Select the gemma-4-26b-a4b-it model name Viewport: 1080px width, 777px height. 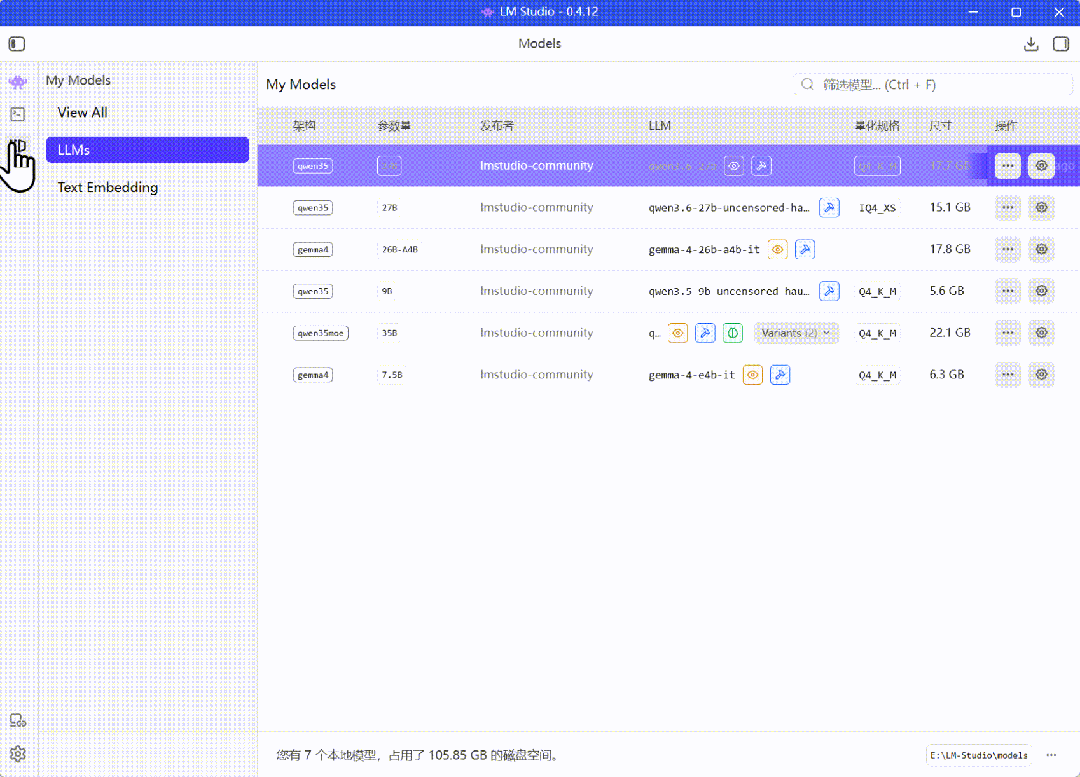[x=704, y=249]
